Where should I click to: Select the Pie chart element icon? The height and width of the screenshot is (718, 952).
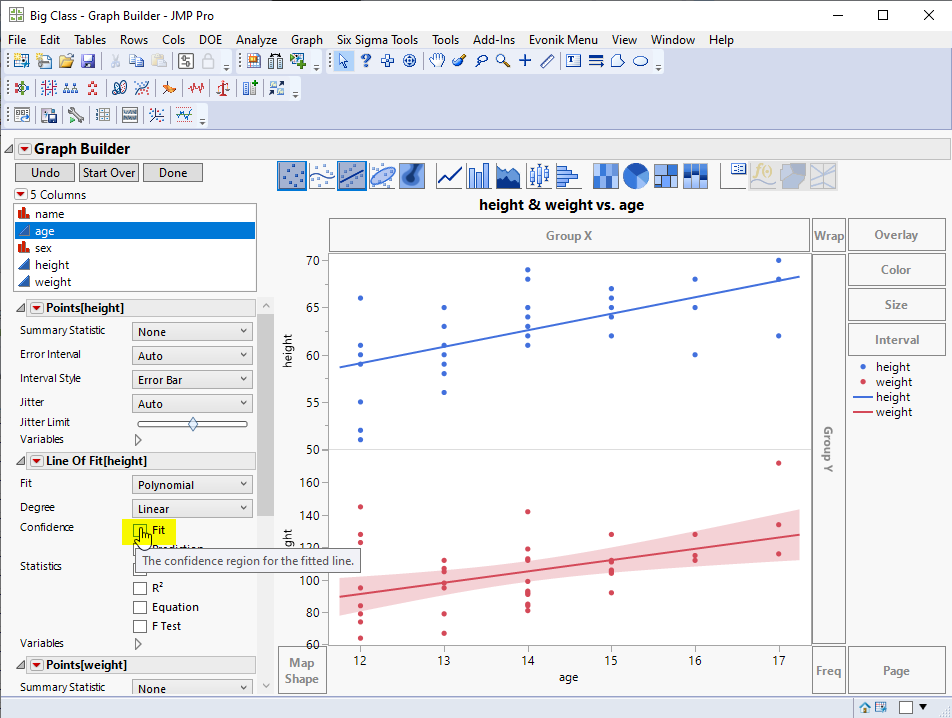coord(635,175)
